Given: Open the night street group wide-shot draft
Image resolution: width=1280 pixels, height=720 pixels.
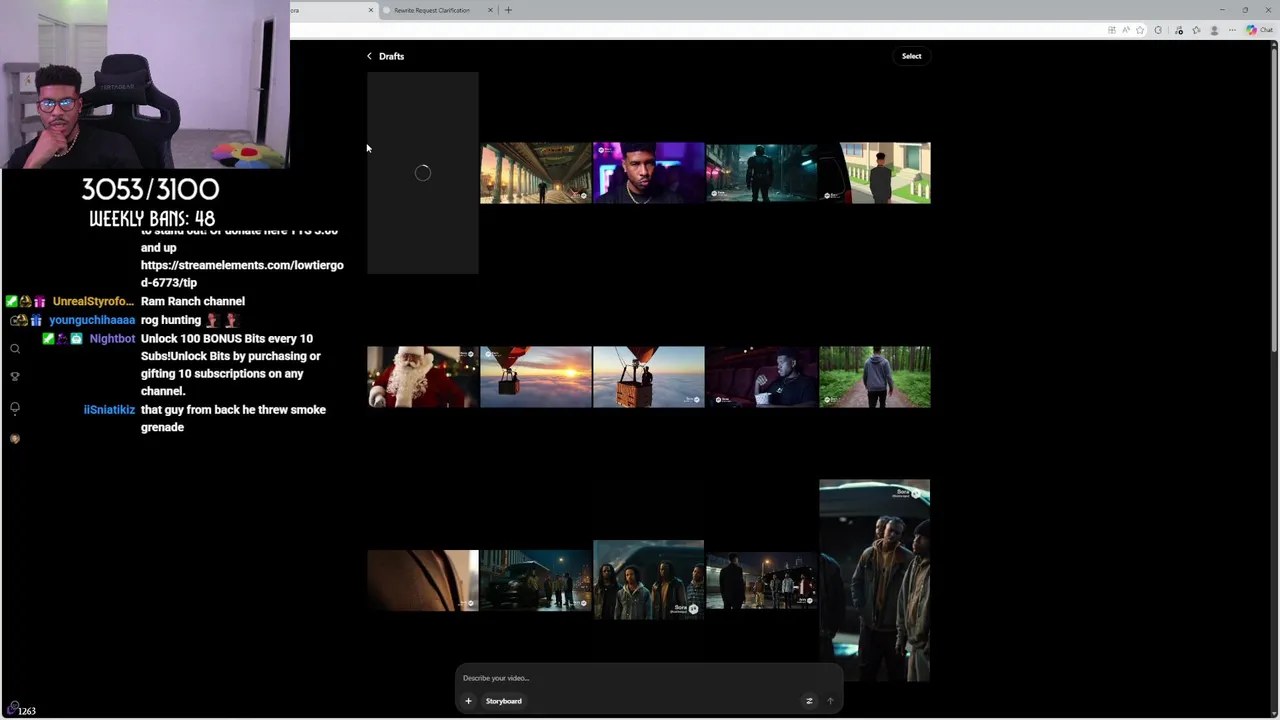Looking at the screenshot, I should tap(761, 580).
